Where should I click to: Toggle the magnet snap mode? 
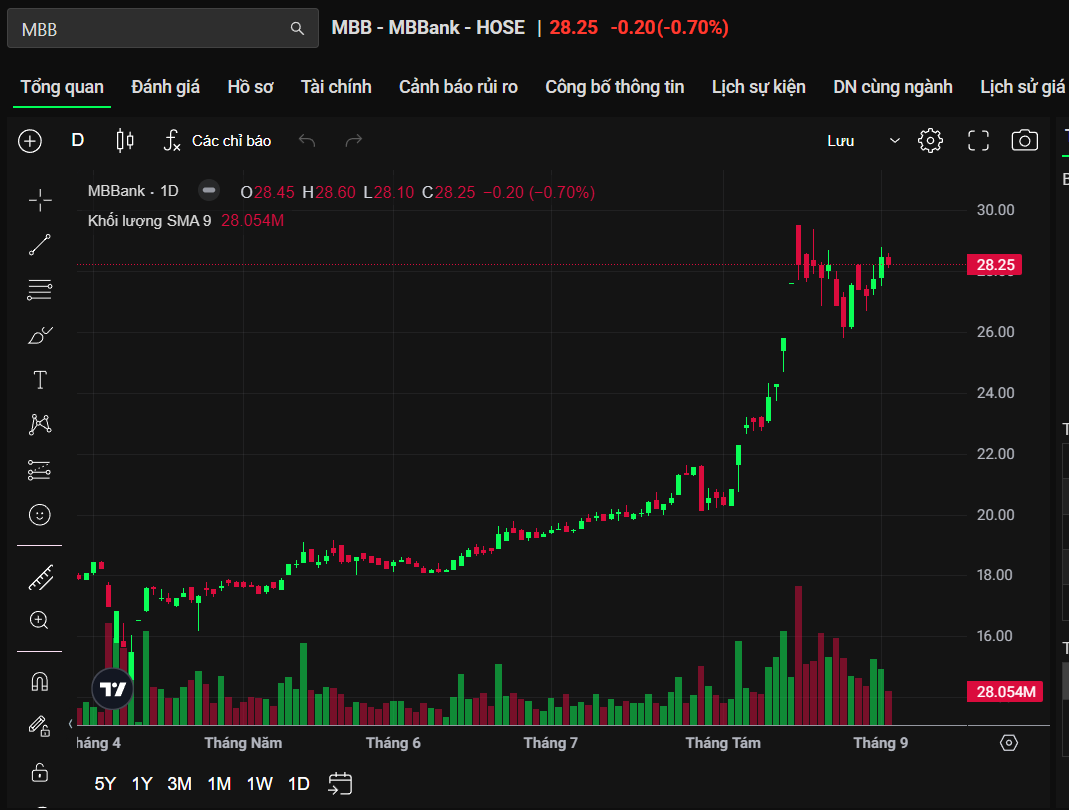[40, 681]
